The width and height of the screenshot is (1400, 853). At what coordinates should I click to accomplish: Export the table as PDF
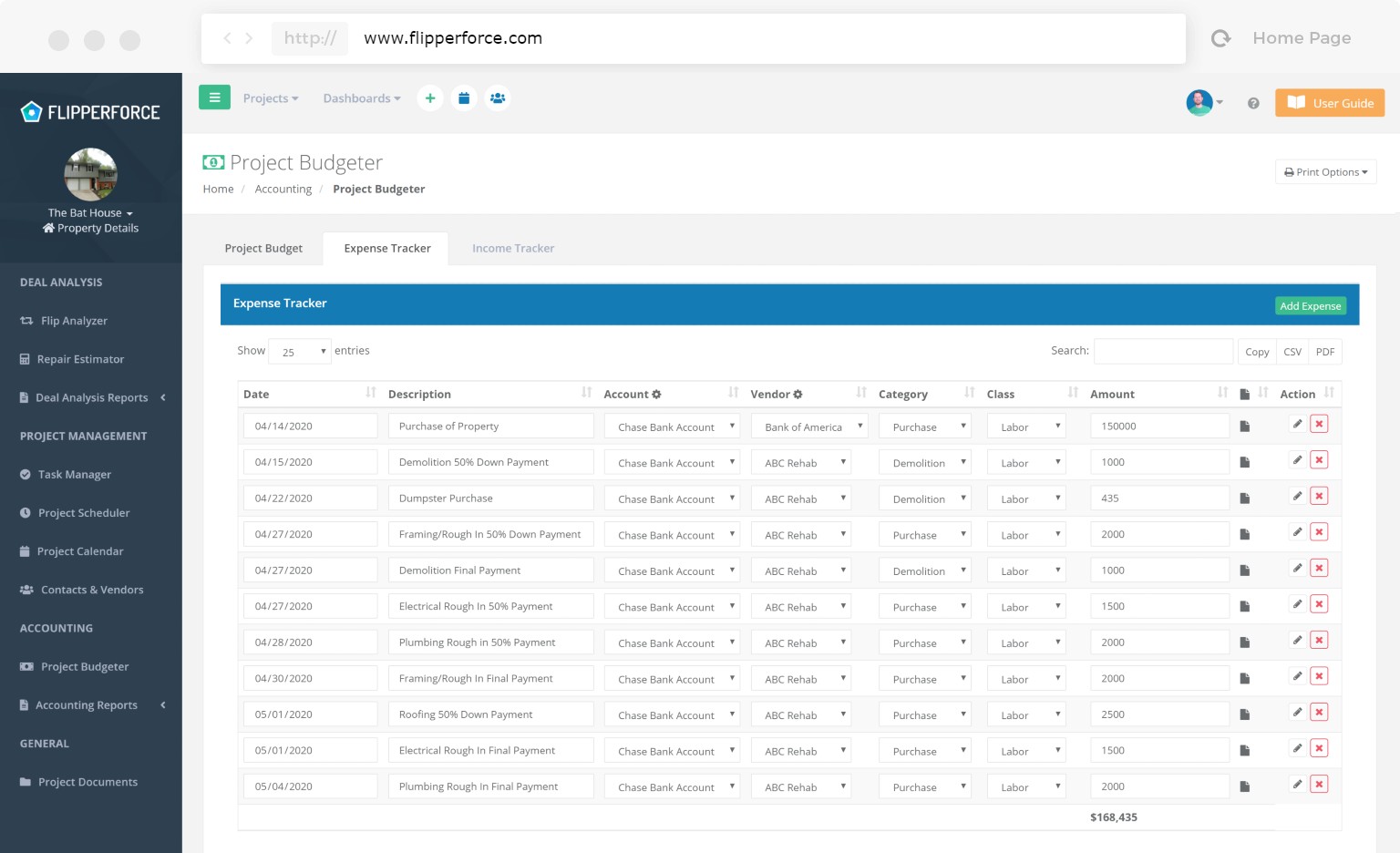(x=1325, y=352)
